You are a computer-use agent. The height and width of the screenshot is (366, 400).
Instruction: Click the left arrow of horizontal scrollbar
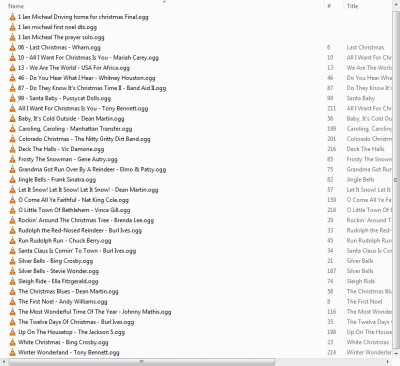click(3, 362)
